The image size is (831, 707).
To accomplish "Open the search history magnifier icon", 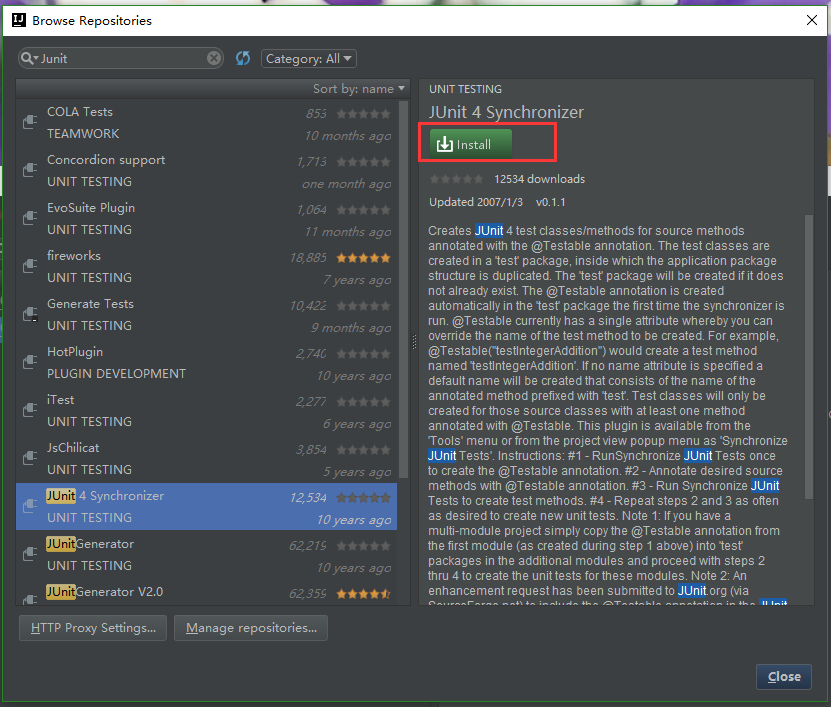I will [x=30, y=58].
